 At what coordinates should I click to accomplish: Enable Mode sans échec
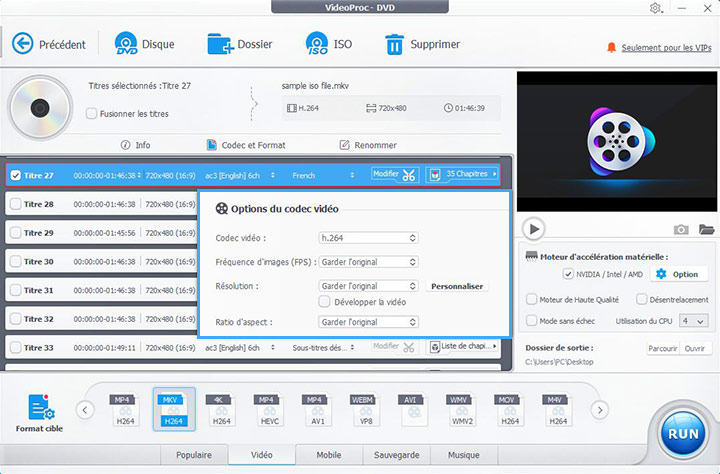tap(531, 321)
